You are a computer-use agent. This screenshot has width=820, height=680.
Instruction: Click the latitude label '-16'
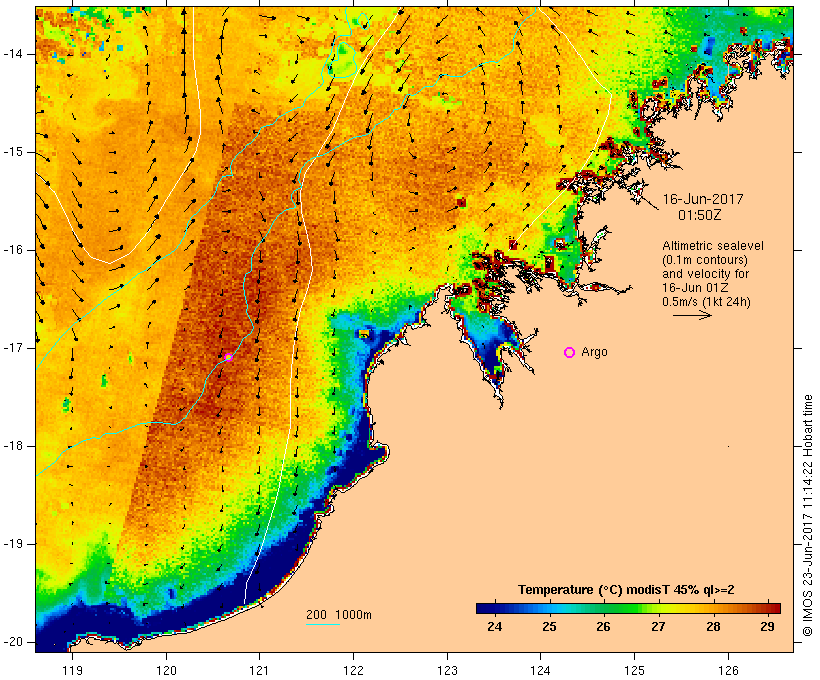tap(13, 250)
